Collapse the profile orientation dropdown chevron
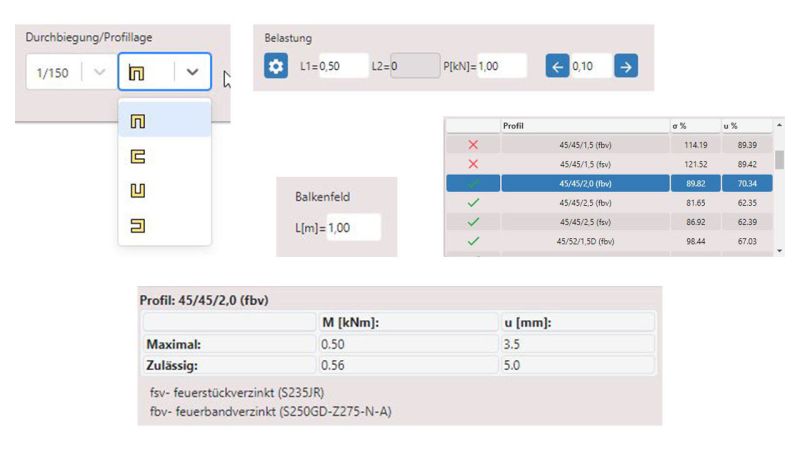The width and height of the screenshot is (800, 450). 192,73
